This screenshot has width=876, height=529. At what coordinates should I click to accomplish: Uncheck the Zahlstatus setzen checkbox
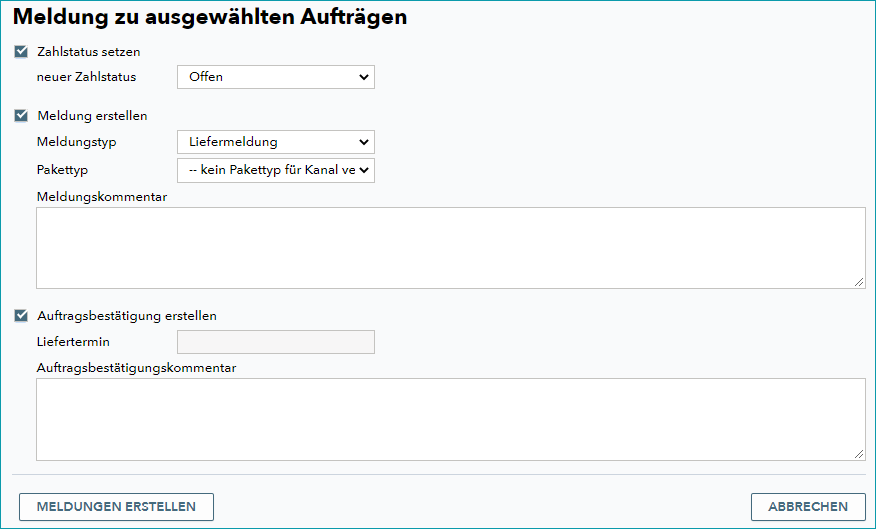[x=21, y=52]
